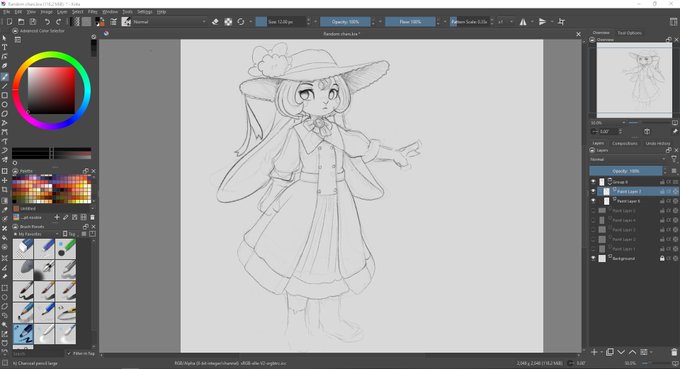Adjust the layer Opacity slider

(625, 171)
